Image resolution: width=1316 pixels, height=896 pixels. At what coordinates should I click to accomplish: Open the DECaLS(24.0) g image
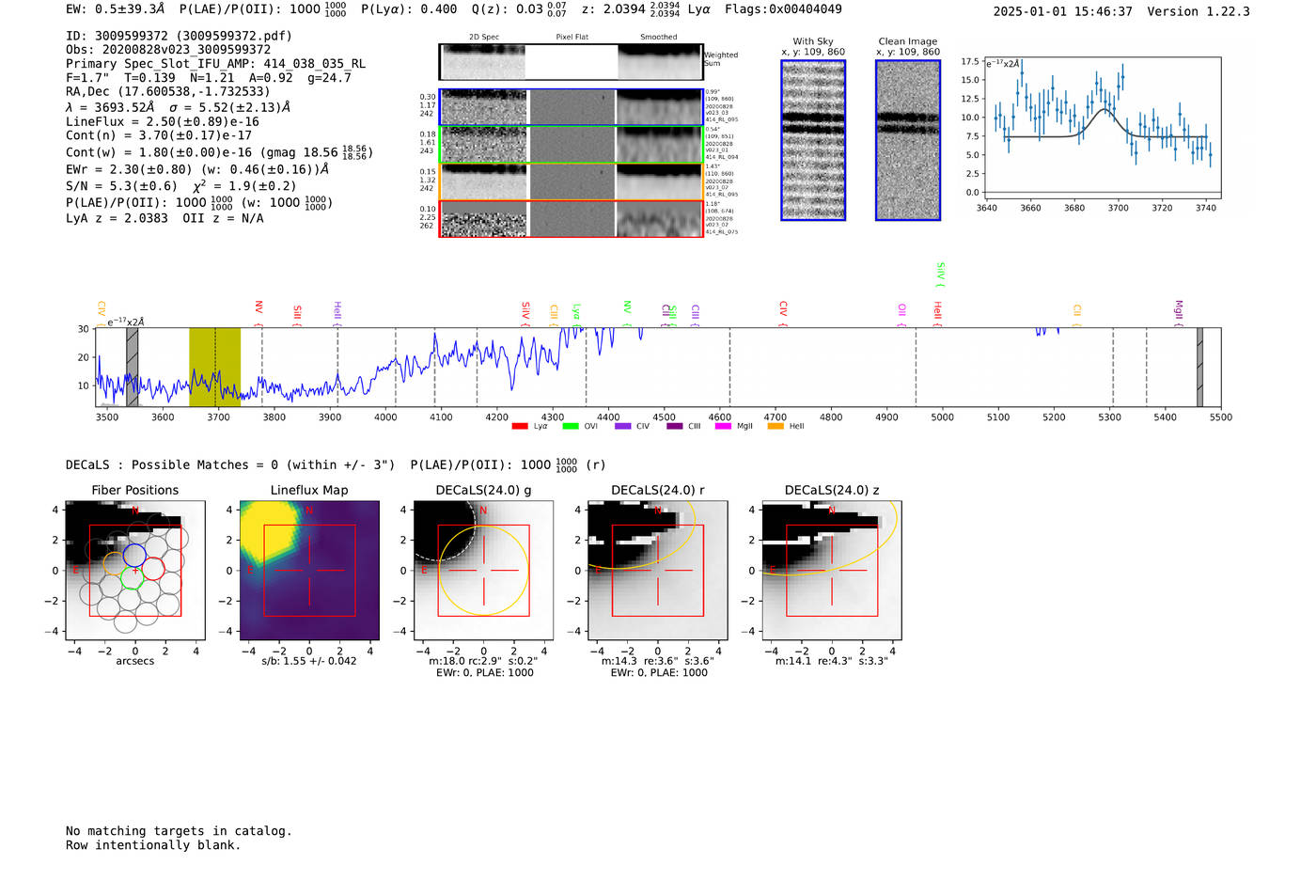tap(483, 570)
